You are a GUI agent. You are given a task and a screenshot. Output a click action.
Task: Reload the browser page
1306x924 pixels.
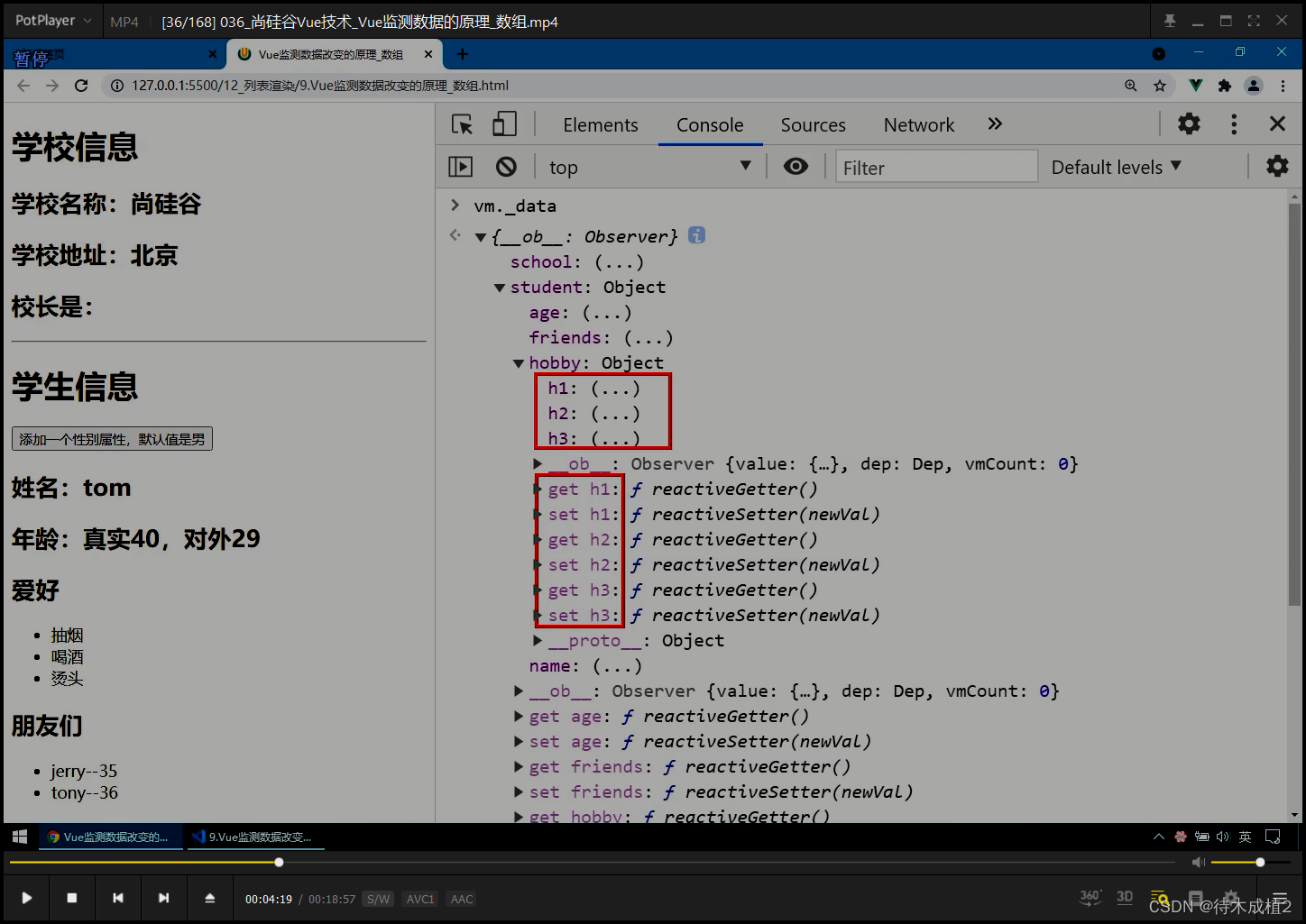81,86
